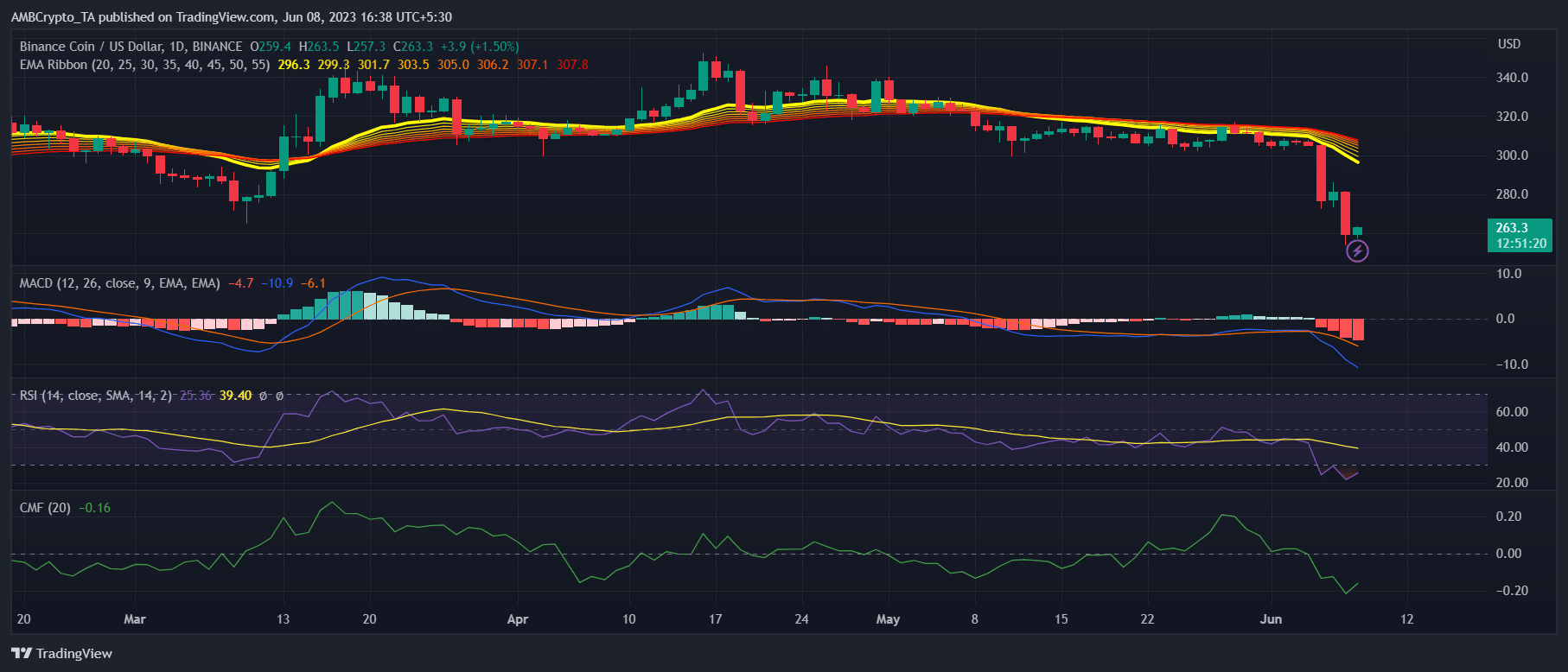Viewport: 1568px width, 672px height.
Task: Click the close price C263.3 readout
Action: (413, 47)
